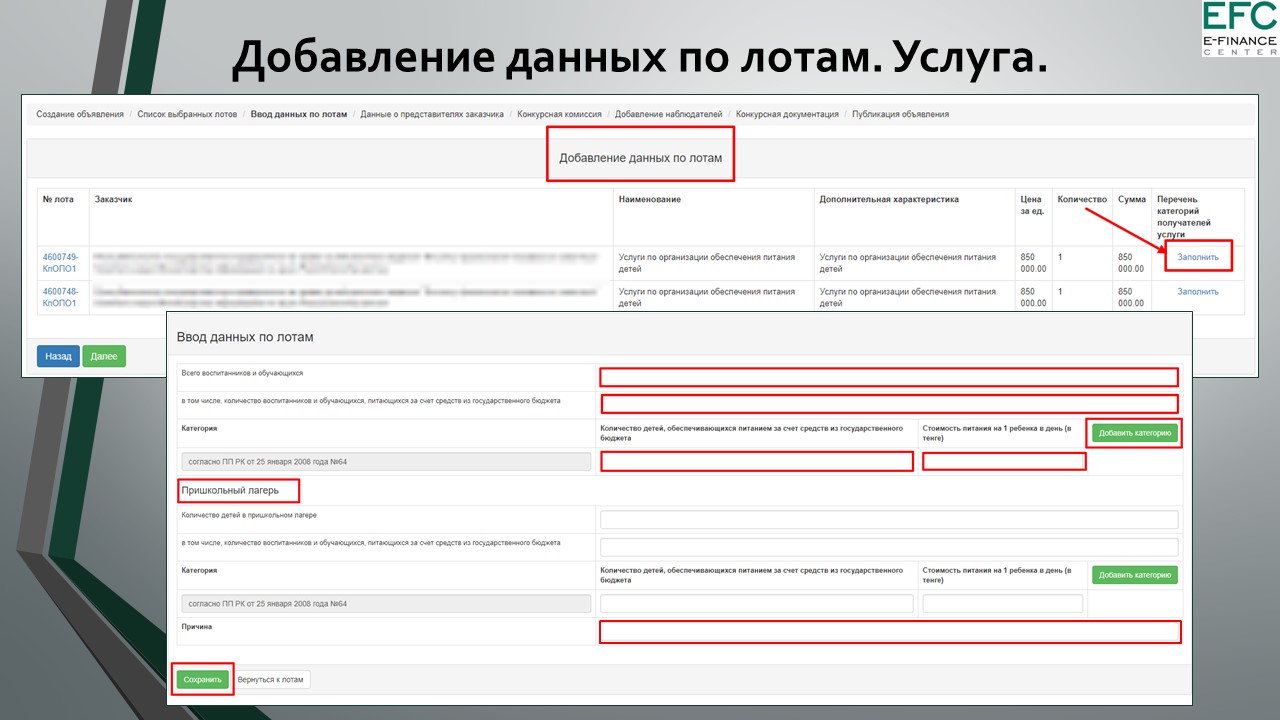Go to Добавление наблюдателей step
This screenshot has width=1280, height=720.
[668, 114]
